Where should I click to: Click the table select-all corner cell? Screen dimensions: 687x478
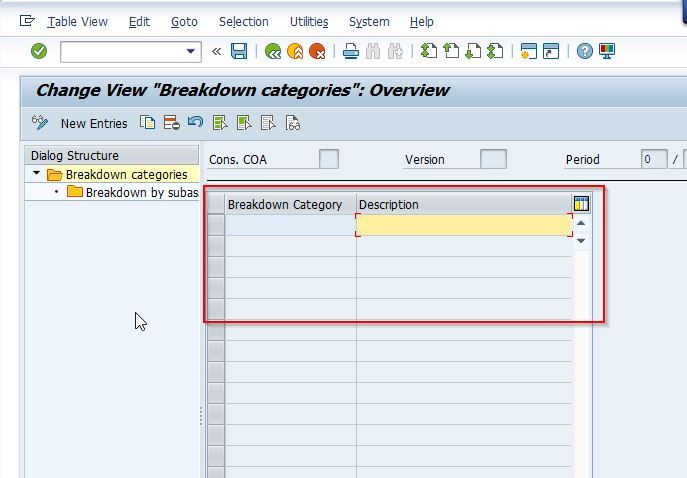point(216,204)
